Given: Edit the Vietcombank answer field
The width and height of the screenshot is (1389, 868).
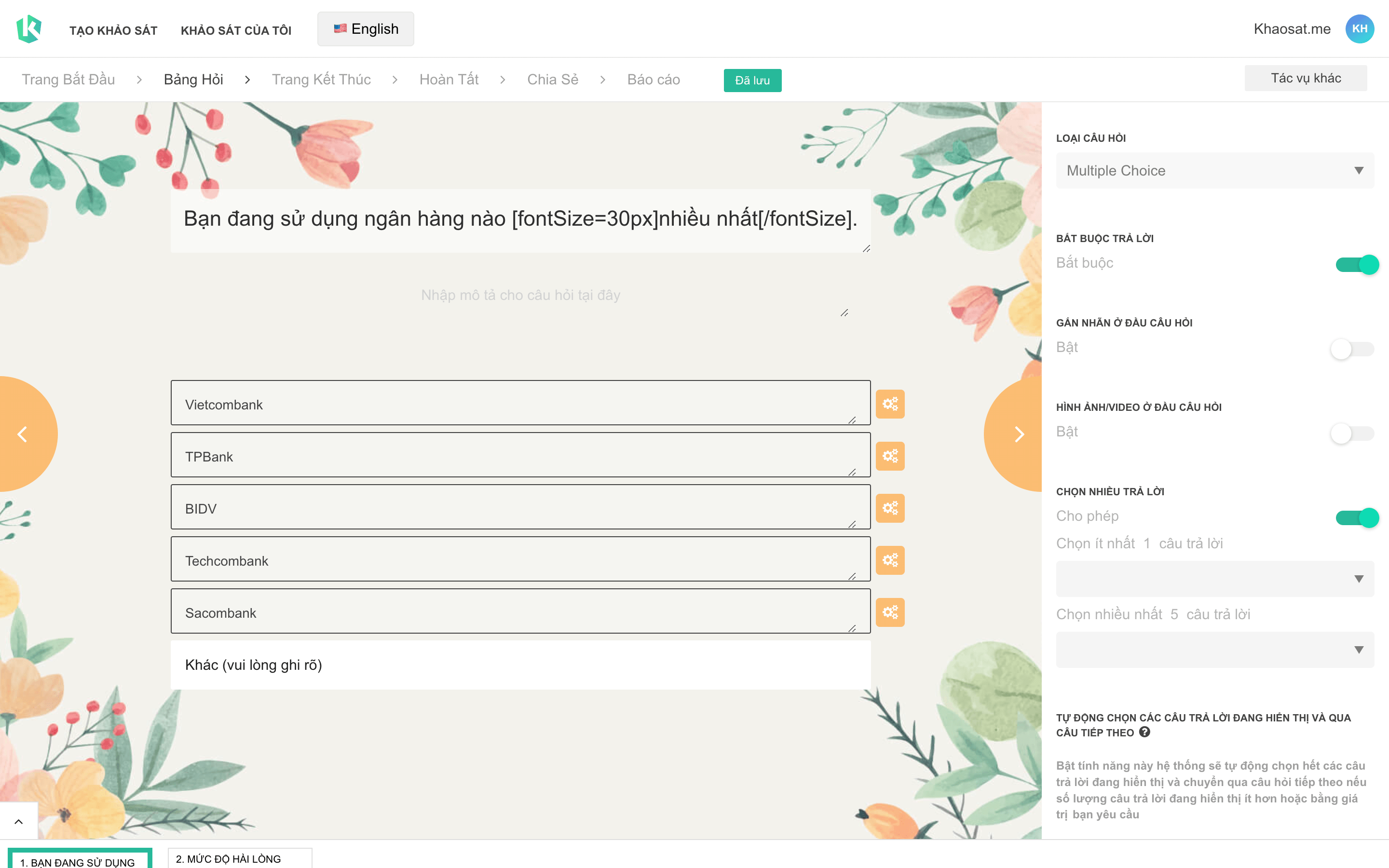Looking at the screenshot, I should pos(520,403).
